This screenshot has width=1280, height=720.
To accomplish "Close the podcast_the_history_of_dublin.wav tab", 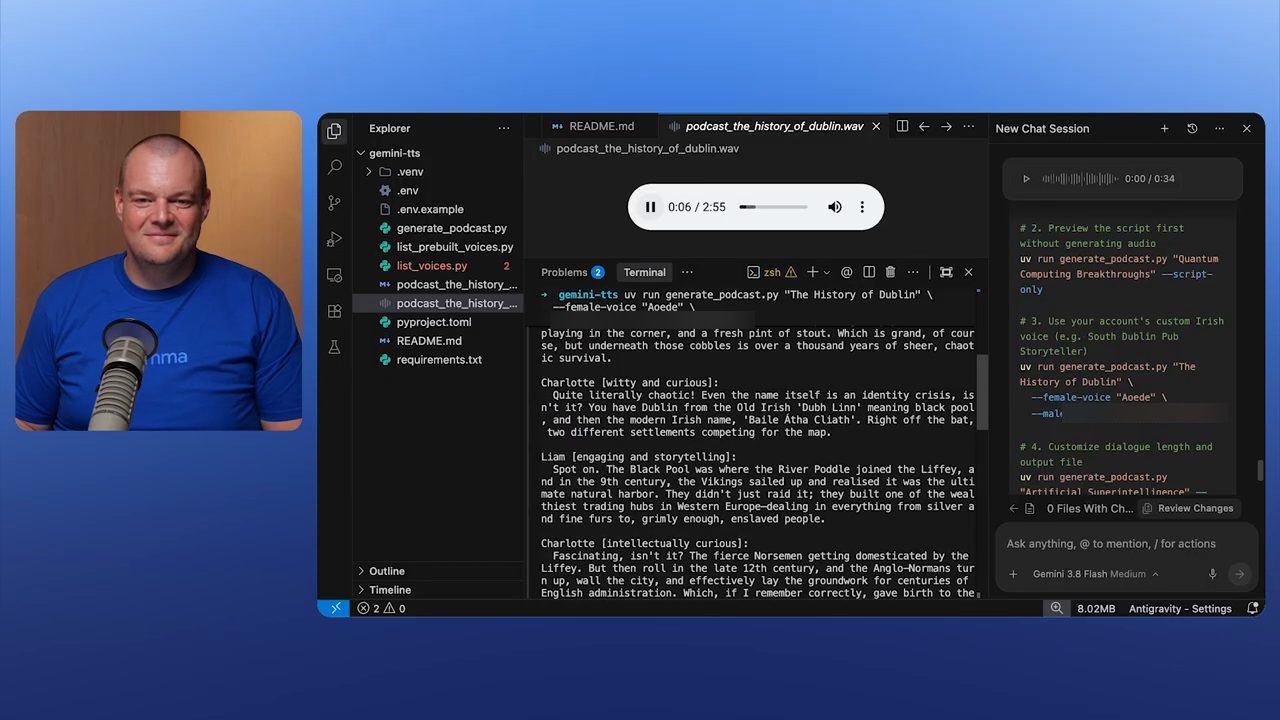I will (x=876, y=127).
